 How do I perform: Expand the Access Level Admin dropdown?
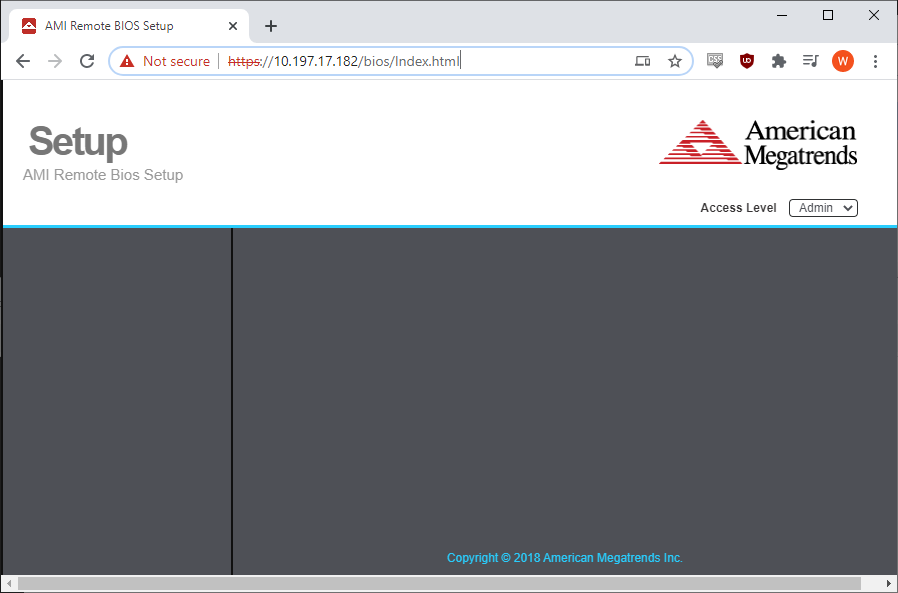[823, 208]
